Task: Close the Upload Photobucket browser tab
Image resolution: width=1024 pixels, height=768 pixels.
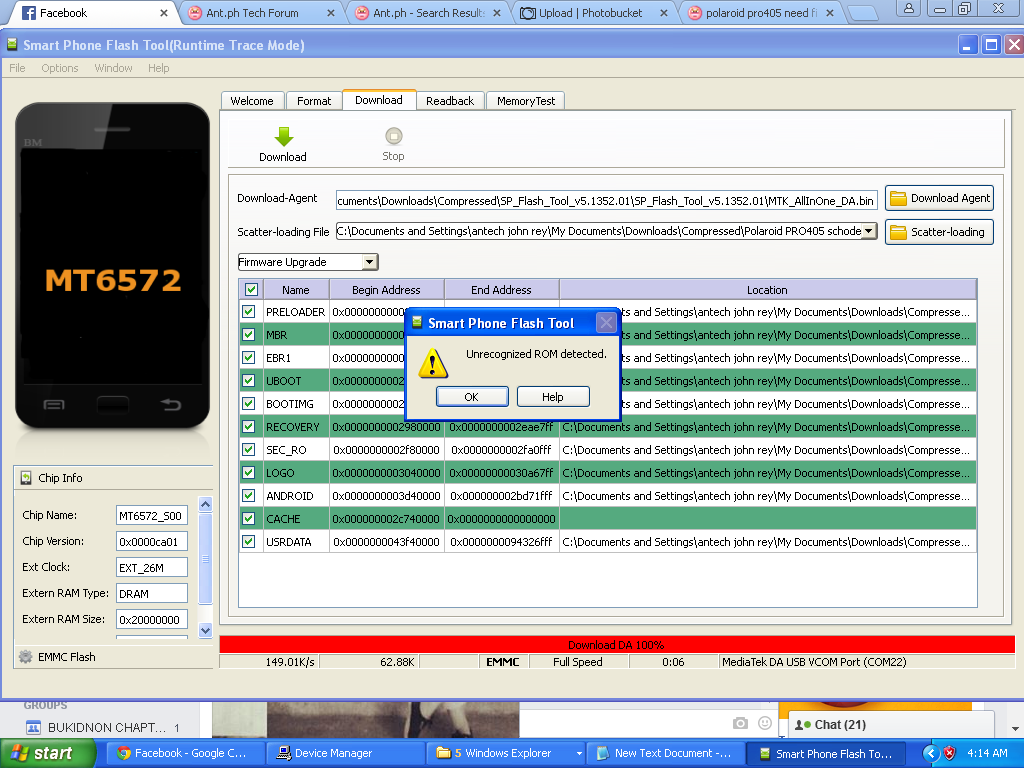Action: [664, 13]
